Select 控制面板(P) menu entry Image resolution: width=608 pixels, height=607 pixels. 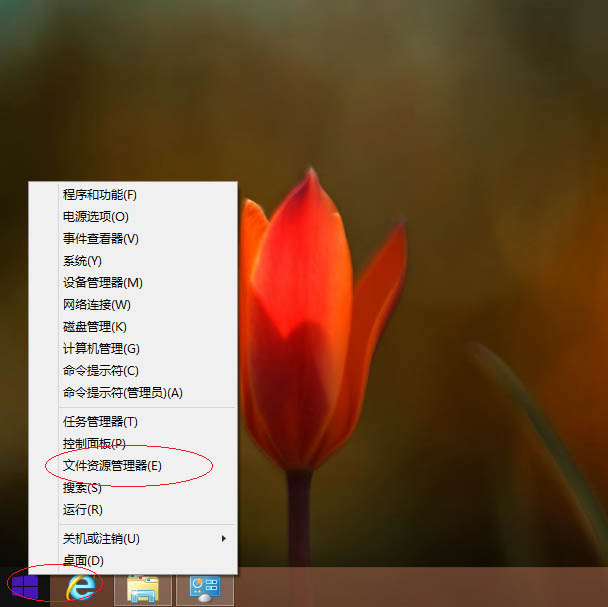(94, 443)
